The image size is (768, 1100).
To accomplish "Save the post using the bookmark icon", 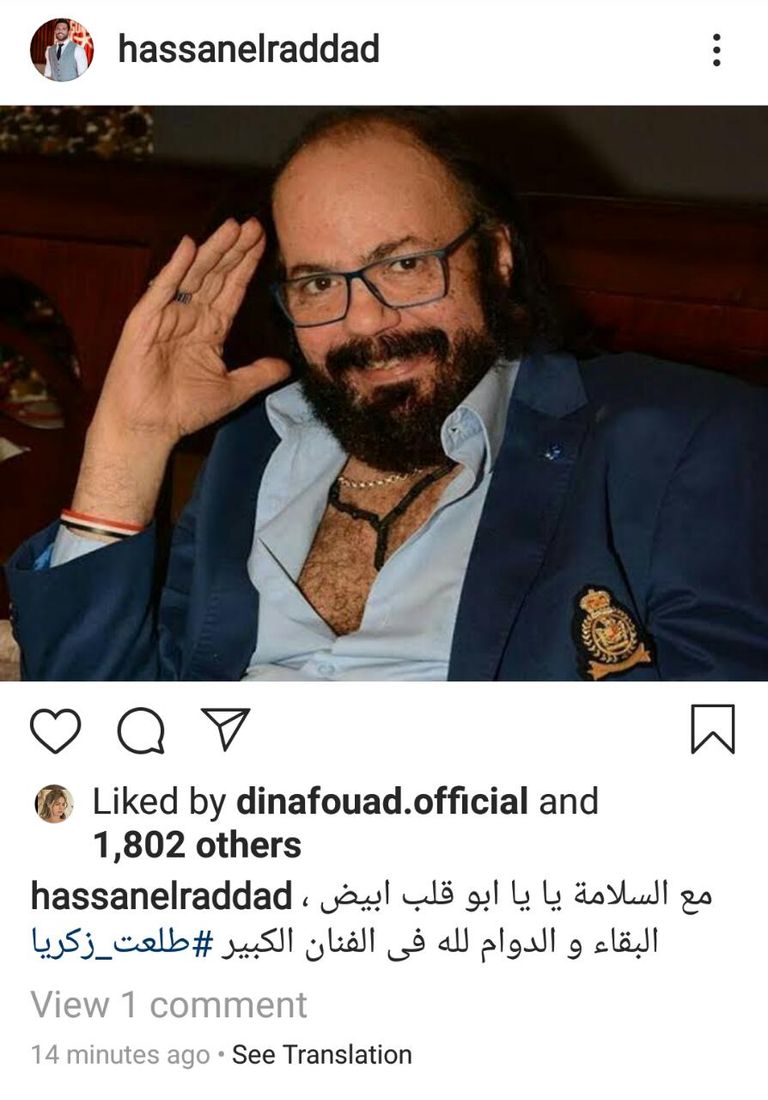I will coord(713,730).
